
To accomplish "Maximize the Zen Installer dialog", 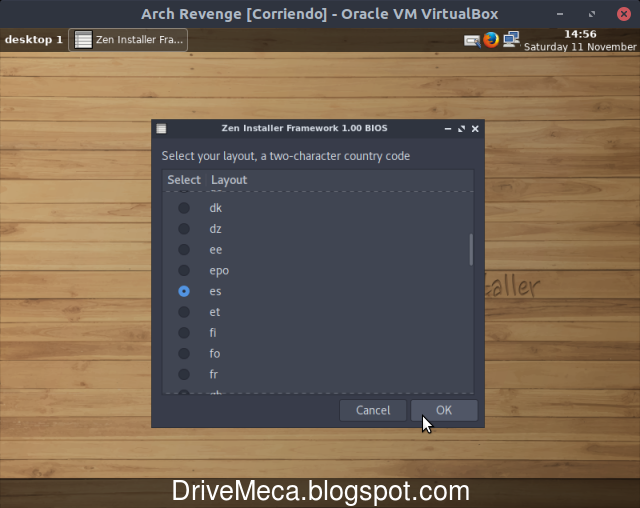I will (x=461, y=129).
